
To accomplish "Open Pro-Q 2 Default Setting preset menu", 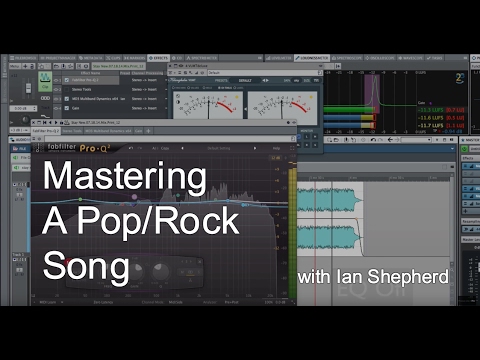I will click(x=219, y=148).
